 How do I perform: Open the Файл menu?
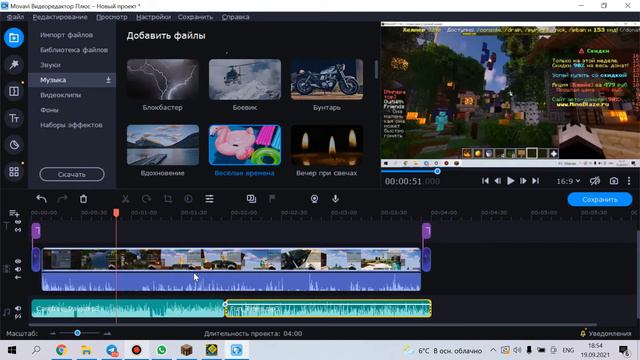coord(15,17)
